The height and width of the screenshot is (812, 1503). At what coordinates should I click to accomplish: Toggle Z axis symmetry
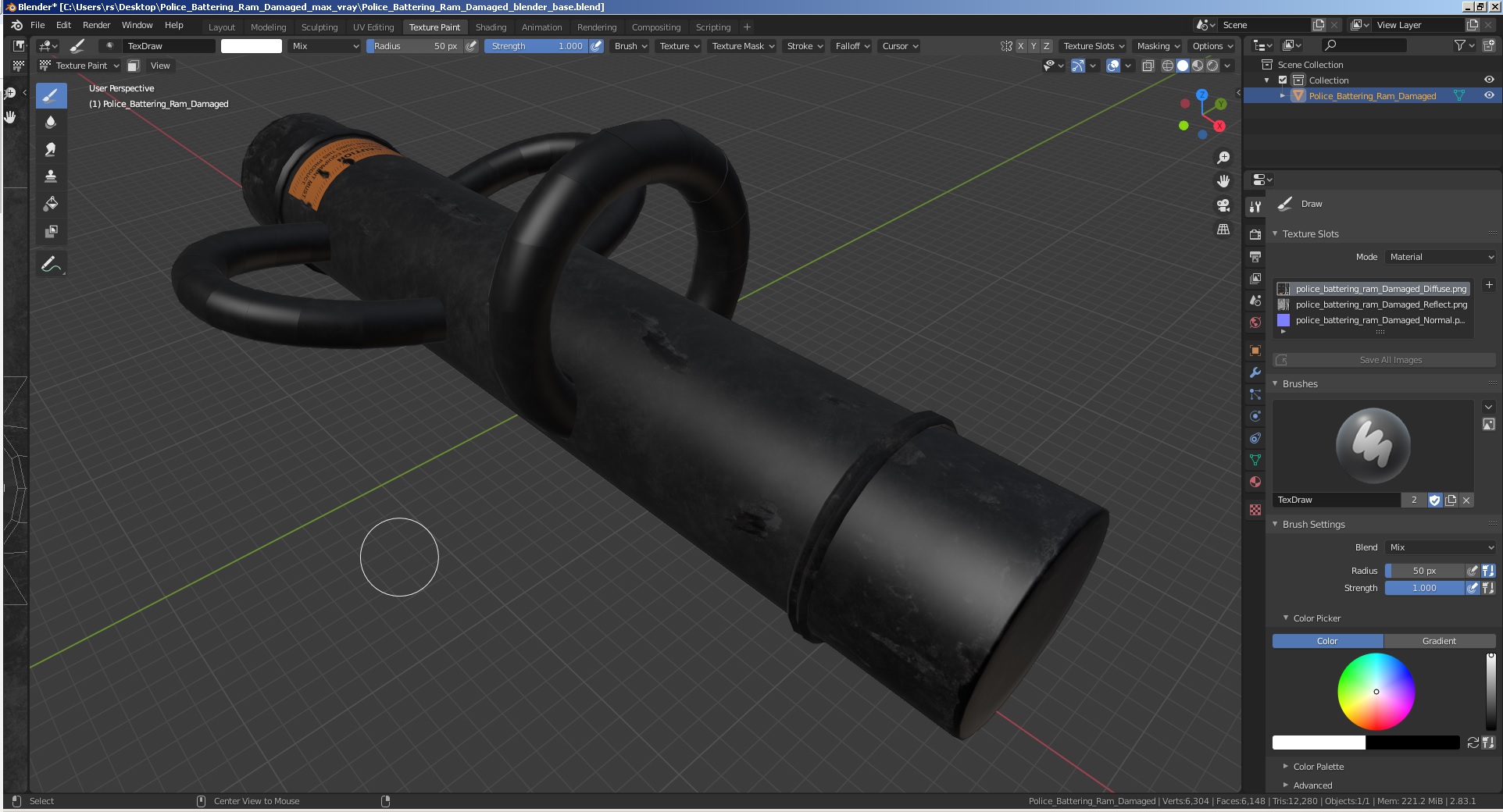1047,46
